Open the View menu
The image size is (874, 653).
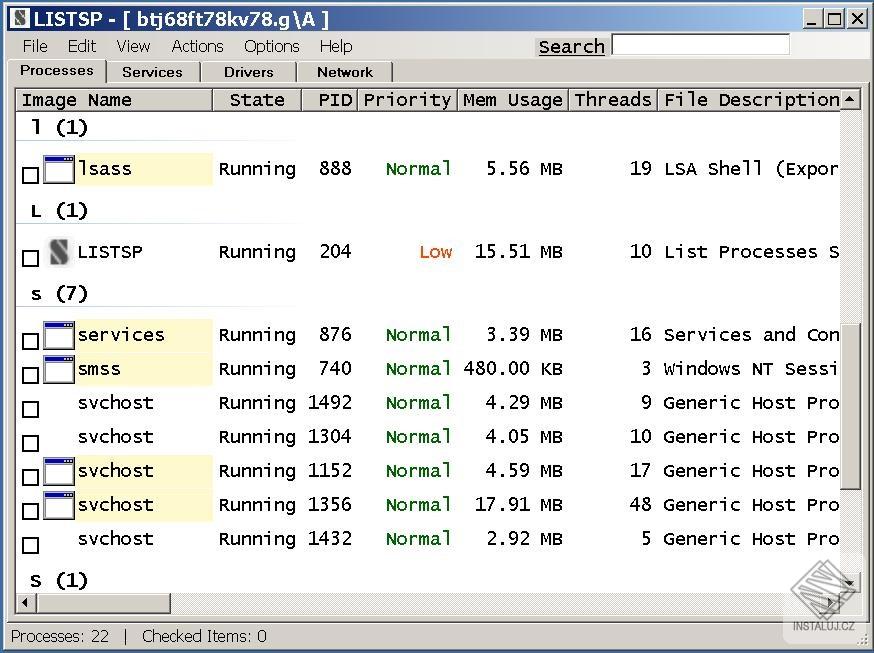click(133, 46)
